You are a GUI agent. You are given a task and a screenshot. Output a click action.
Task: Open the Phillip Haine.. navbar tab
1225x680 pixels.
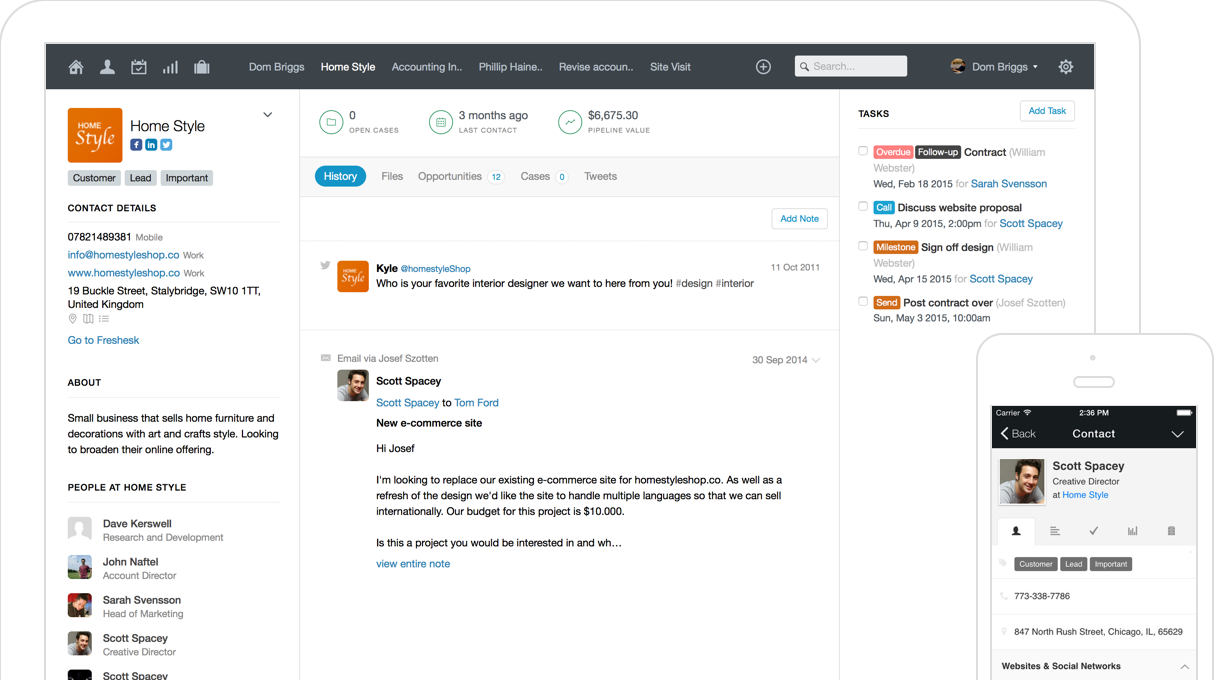click(x=511, y=67)
